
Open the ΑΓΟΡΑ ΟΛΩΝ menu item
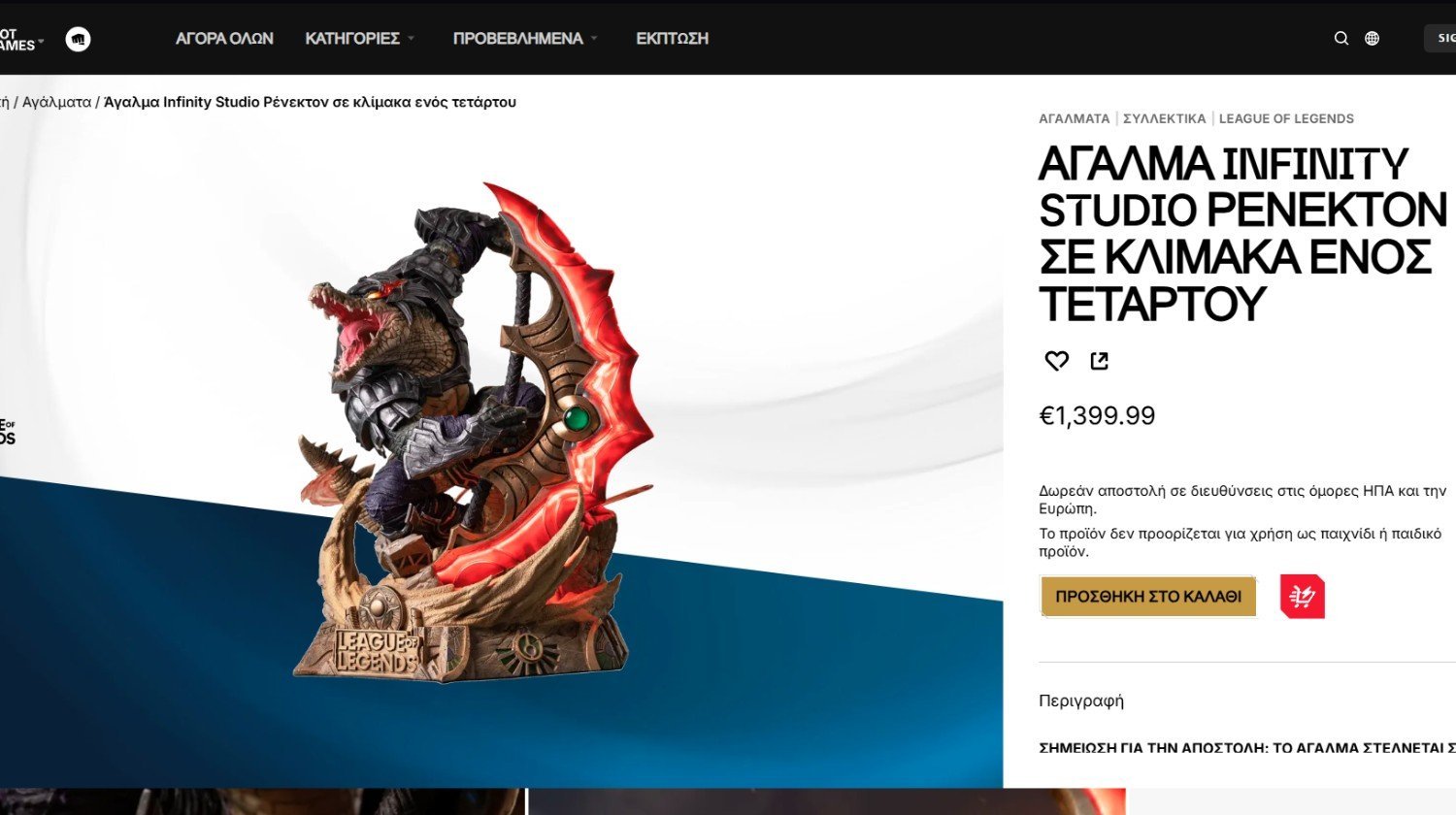point(224,39)
